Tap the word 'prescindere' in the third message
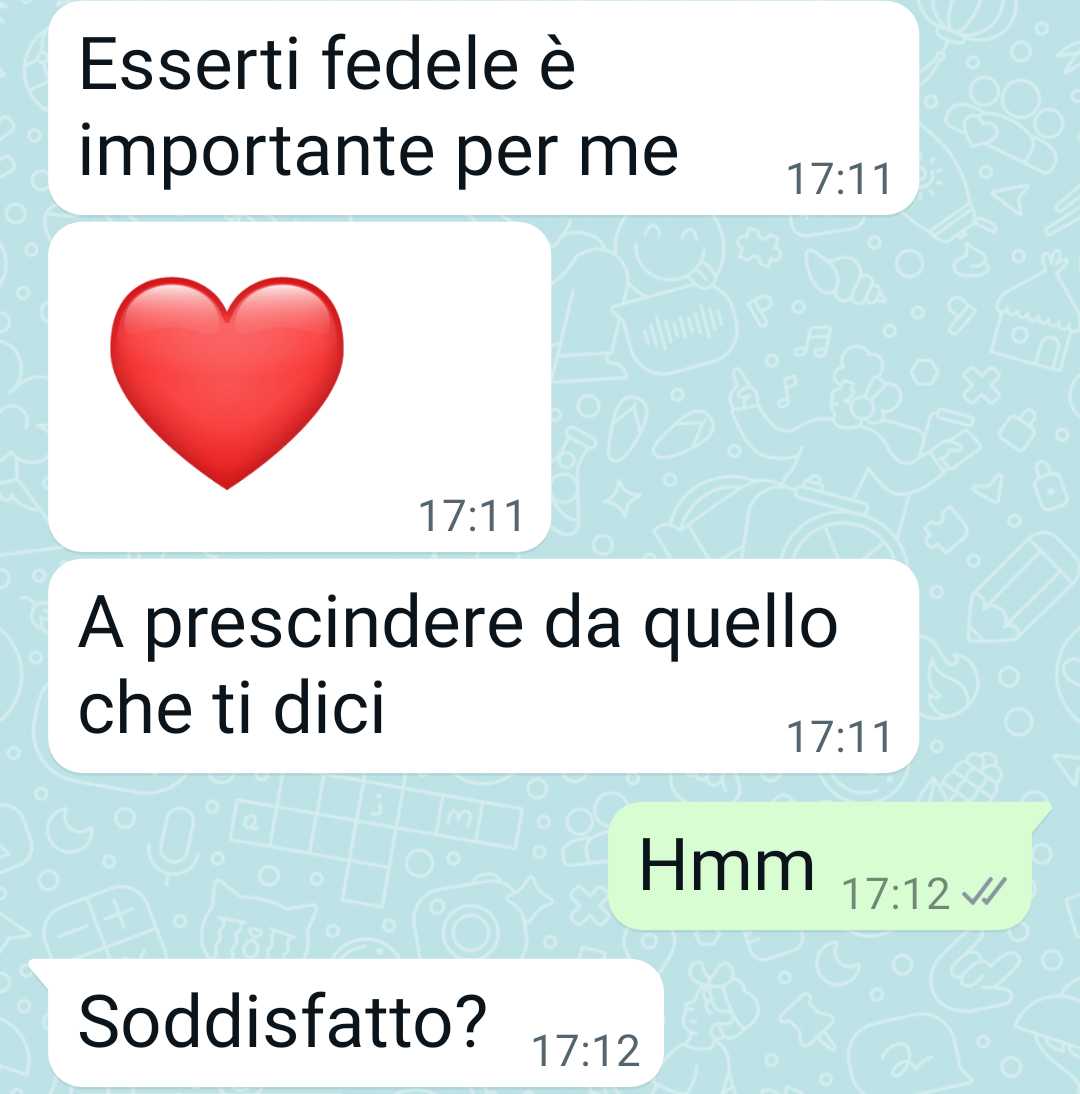This screenshot has width=1080, height=1094. (334, 624)
